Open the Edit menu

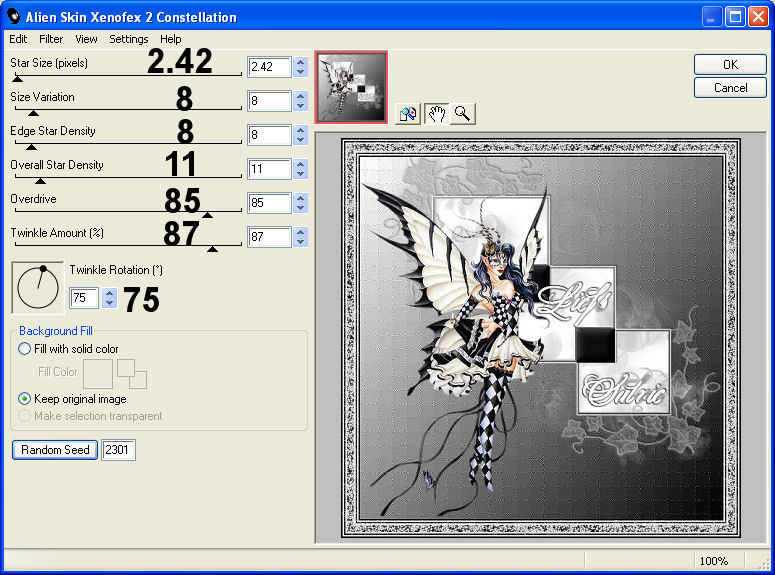18,39
